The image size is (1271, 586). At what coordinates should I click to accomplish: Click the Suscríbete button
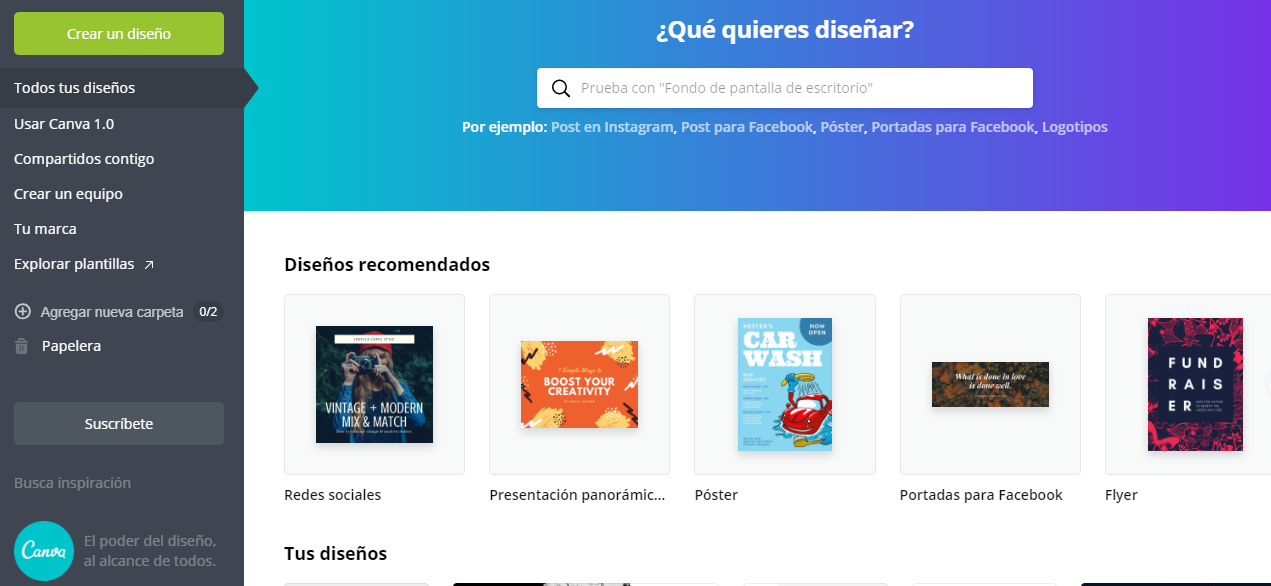coord(119,424)
